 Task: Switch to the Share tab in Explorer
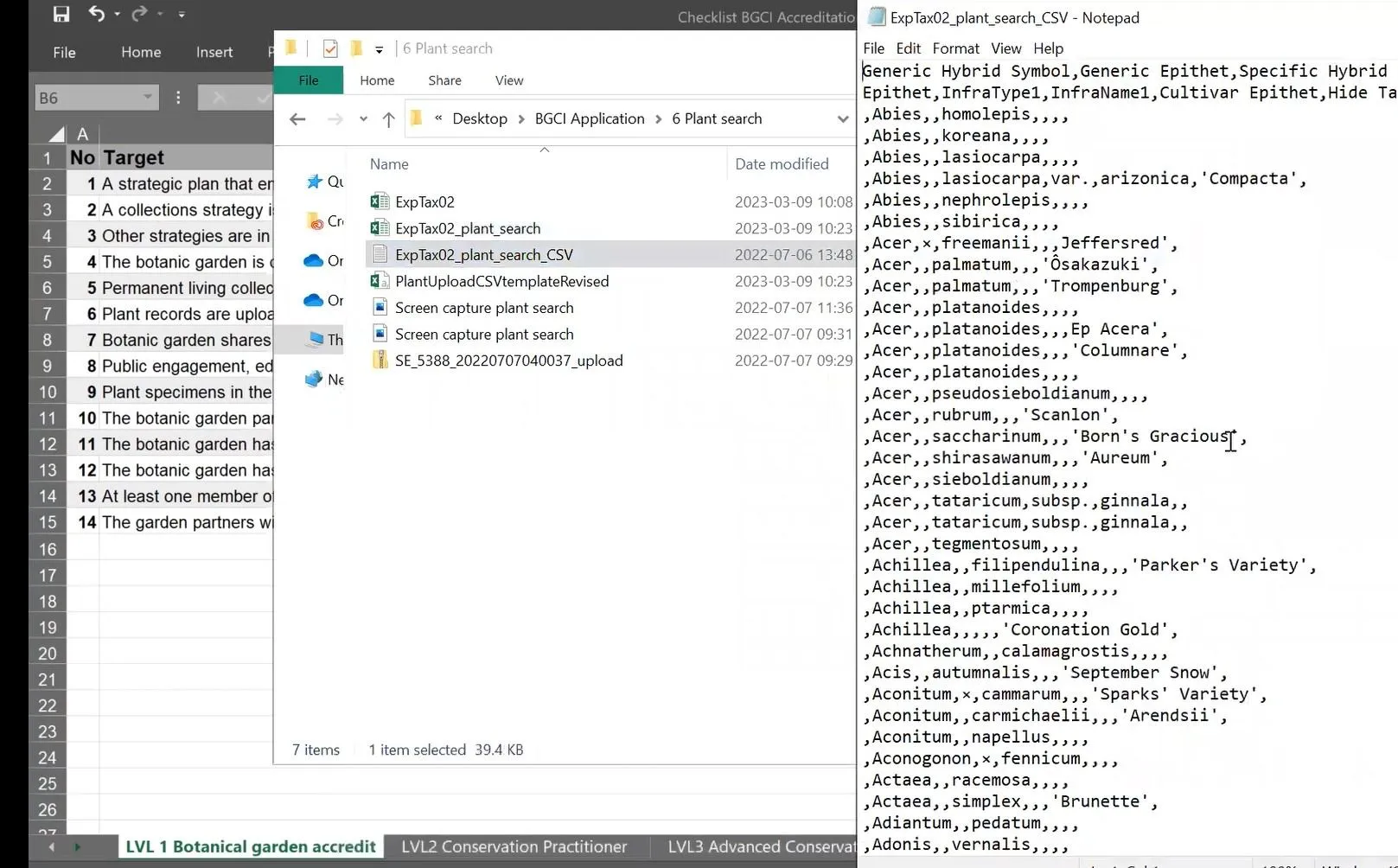[x=444, y=80]
